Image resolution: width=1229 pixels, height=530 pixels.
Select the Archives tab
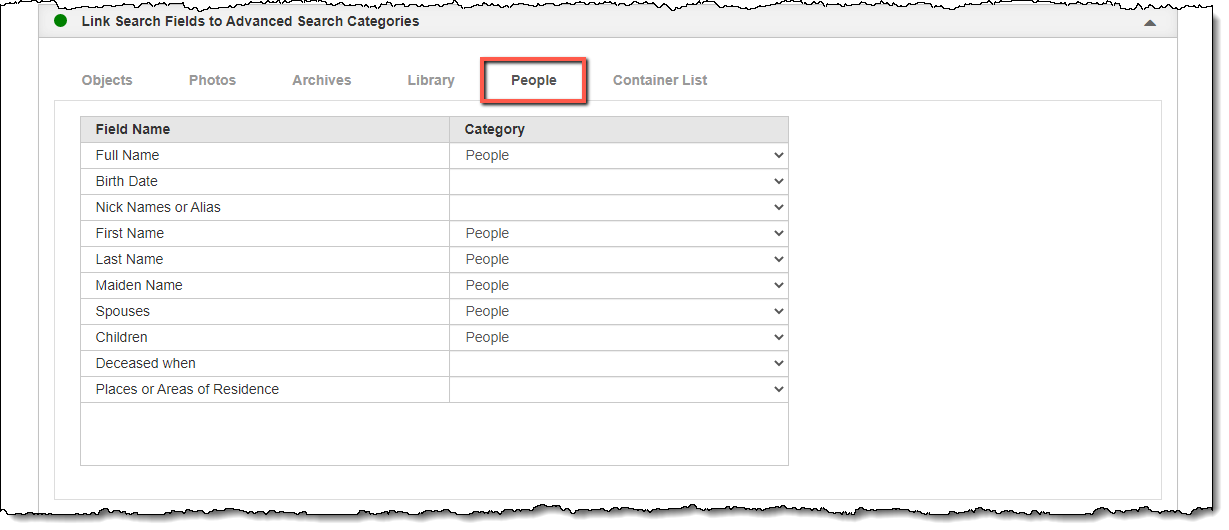[x=321, y=80]
